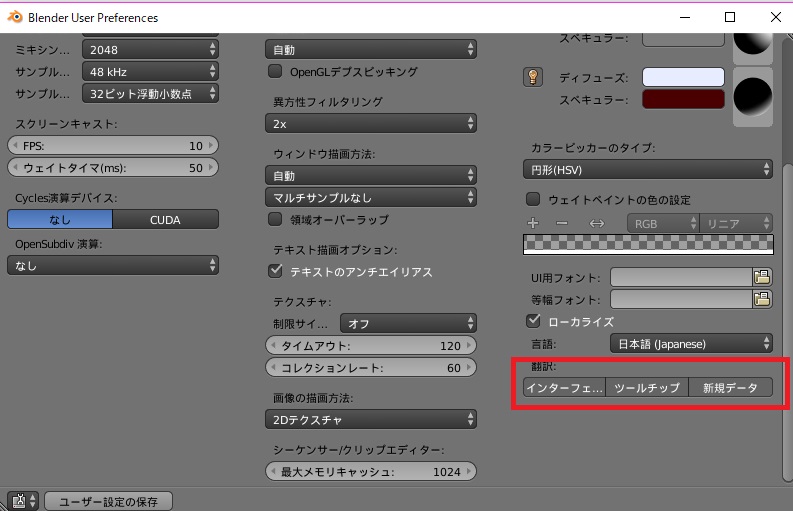
Task: Click the lamp icon beside ディフューズ
Action: [533, 77]
